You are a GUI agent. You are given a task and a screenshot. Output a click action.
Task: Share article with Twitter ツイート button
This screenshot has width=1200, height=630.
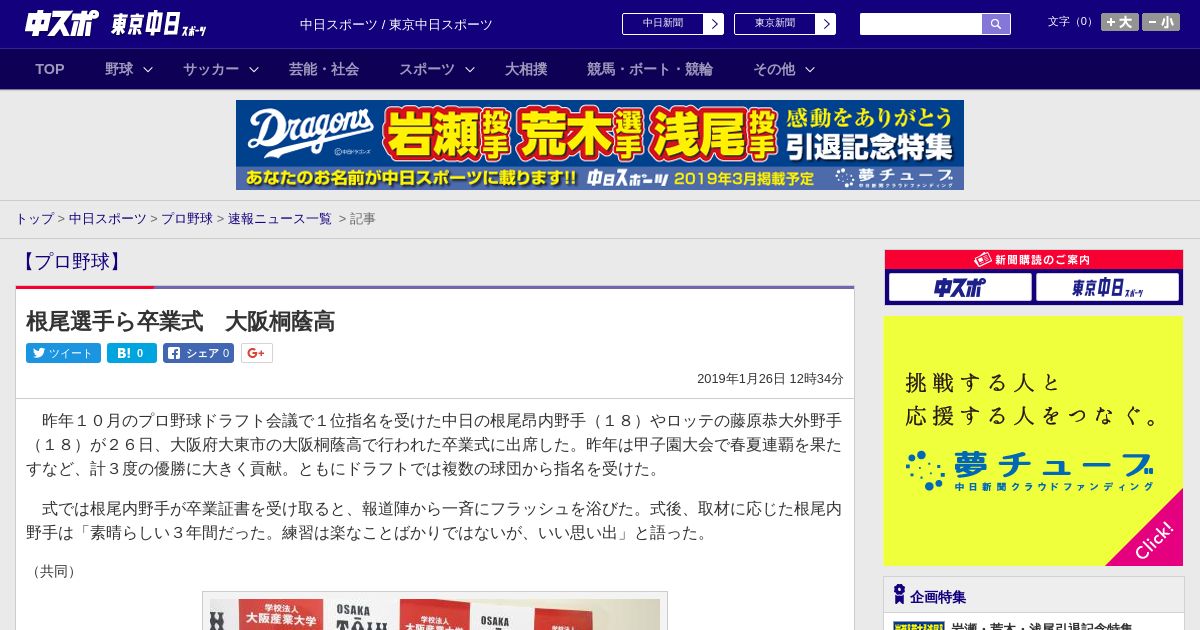[63, 353]
